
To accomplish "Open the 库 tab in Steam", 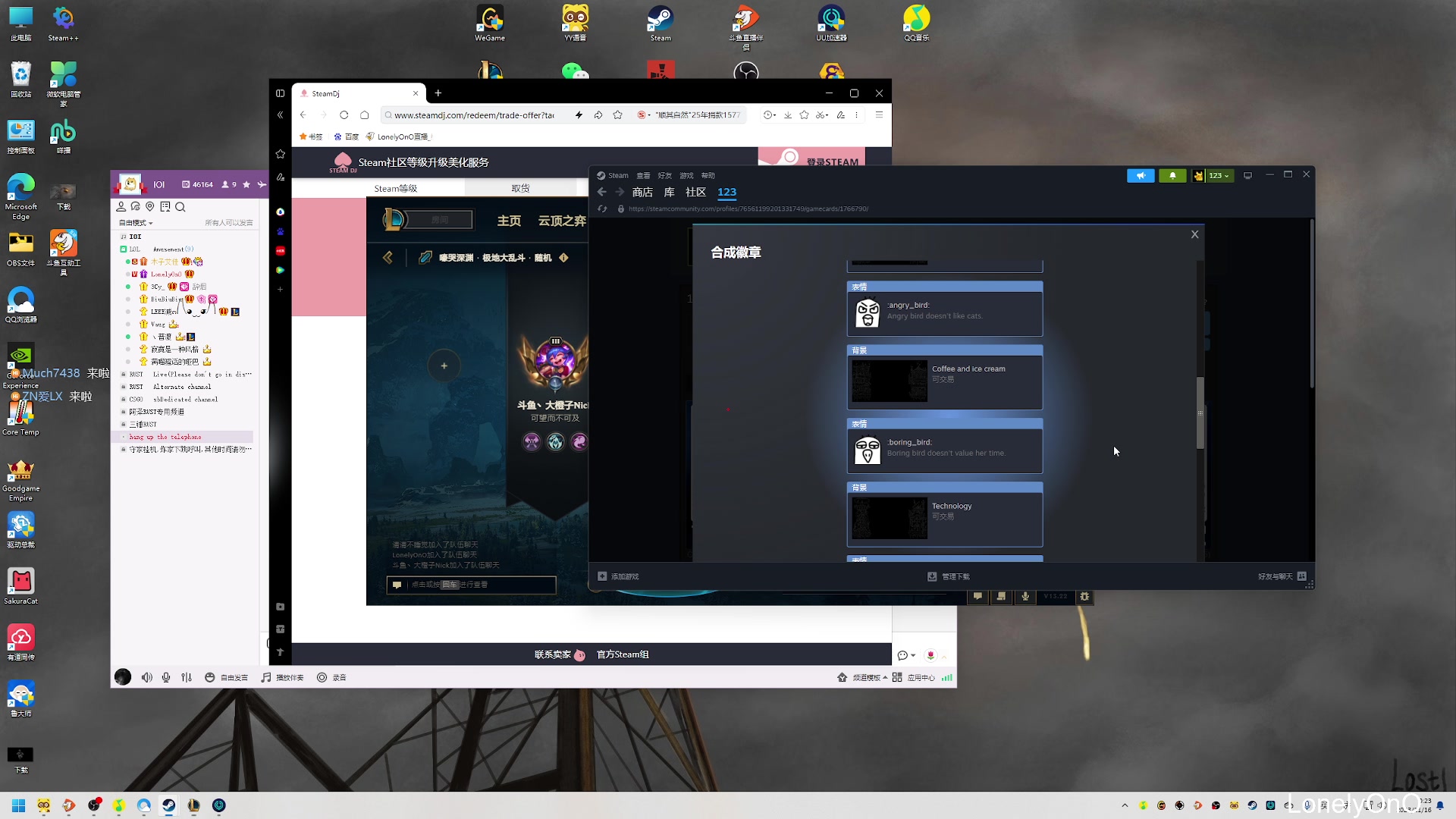I will click(x=669, y=192).
